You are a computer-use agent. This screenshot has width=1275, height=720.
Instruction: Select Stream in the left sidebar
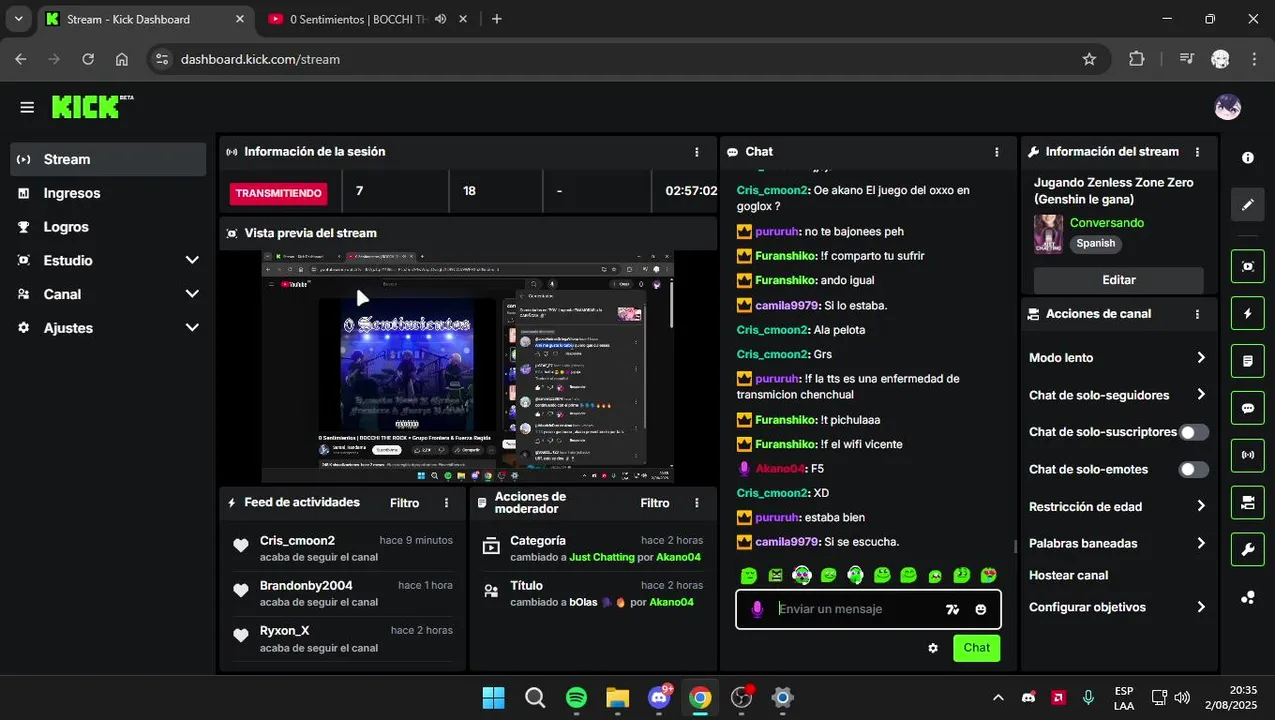(108, 159)
